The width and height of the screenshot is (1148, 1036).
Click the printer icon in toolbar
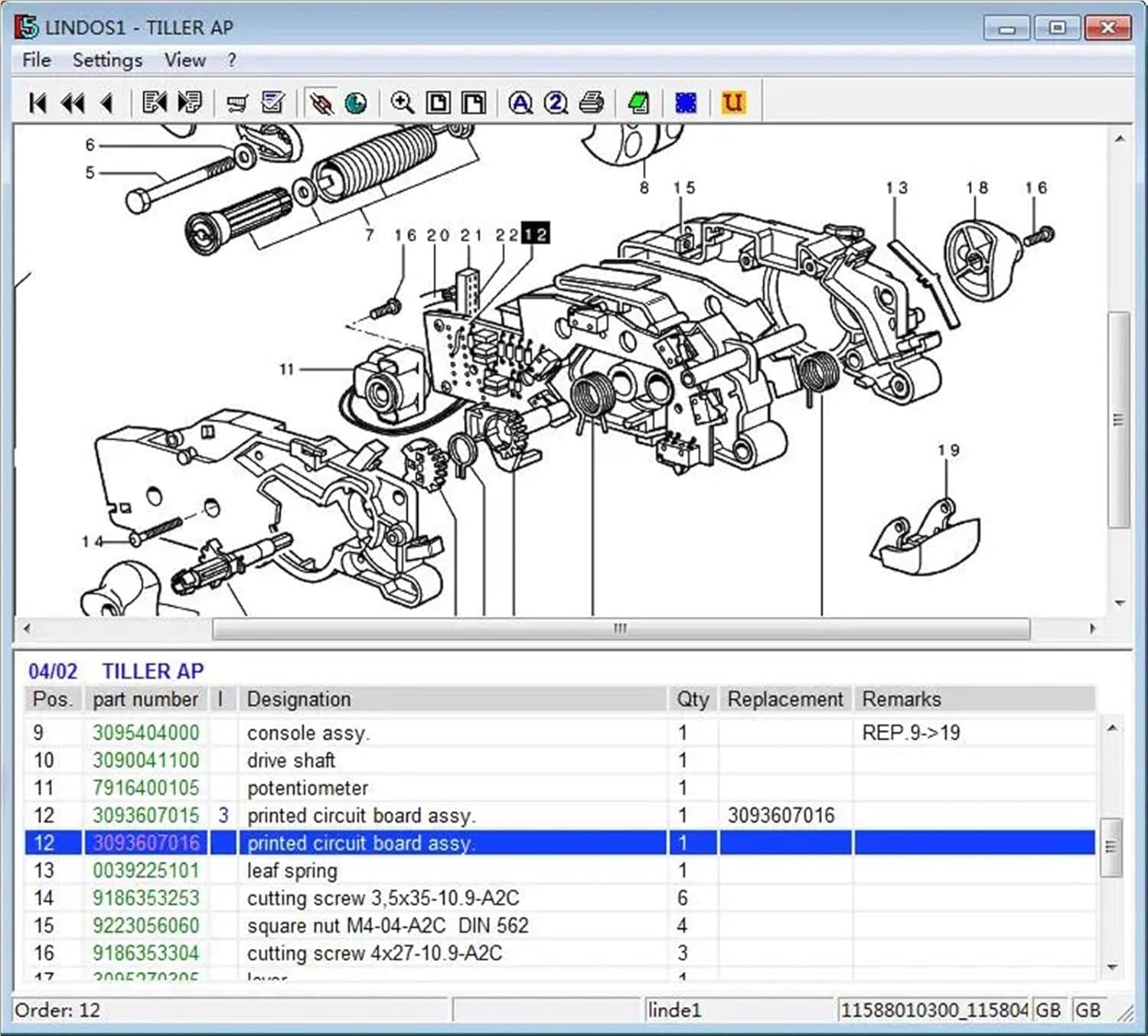592,103
